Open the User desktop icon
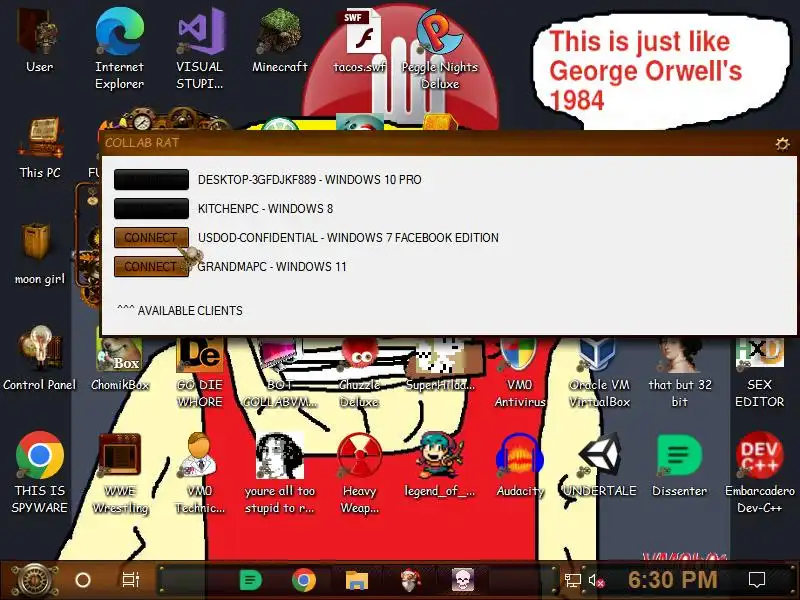Screen dimensions: 800x600 (x=39, y=41)
